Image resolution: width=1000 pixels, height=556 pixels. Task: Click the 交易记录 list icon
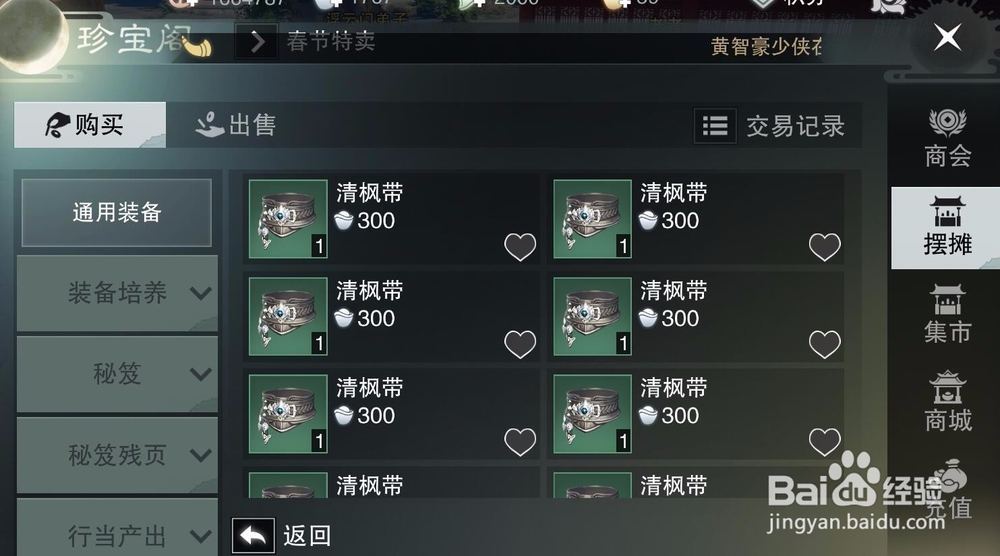pos(715,126)
